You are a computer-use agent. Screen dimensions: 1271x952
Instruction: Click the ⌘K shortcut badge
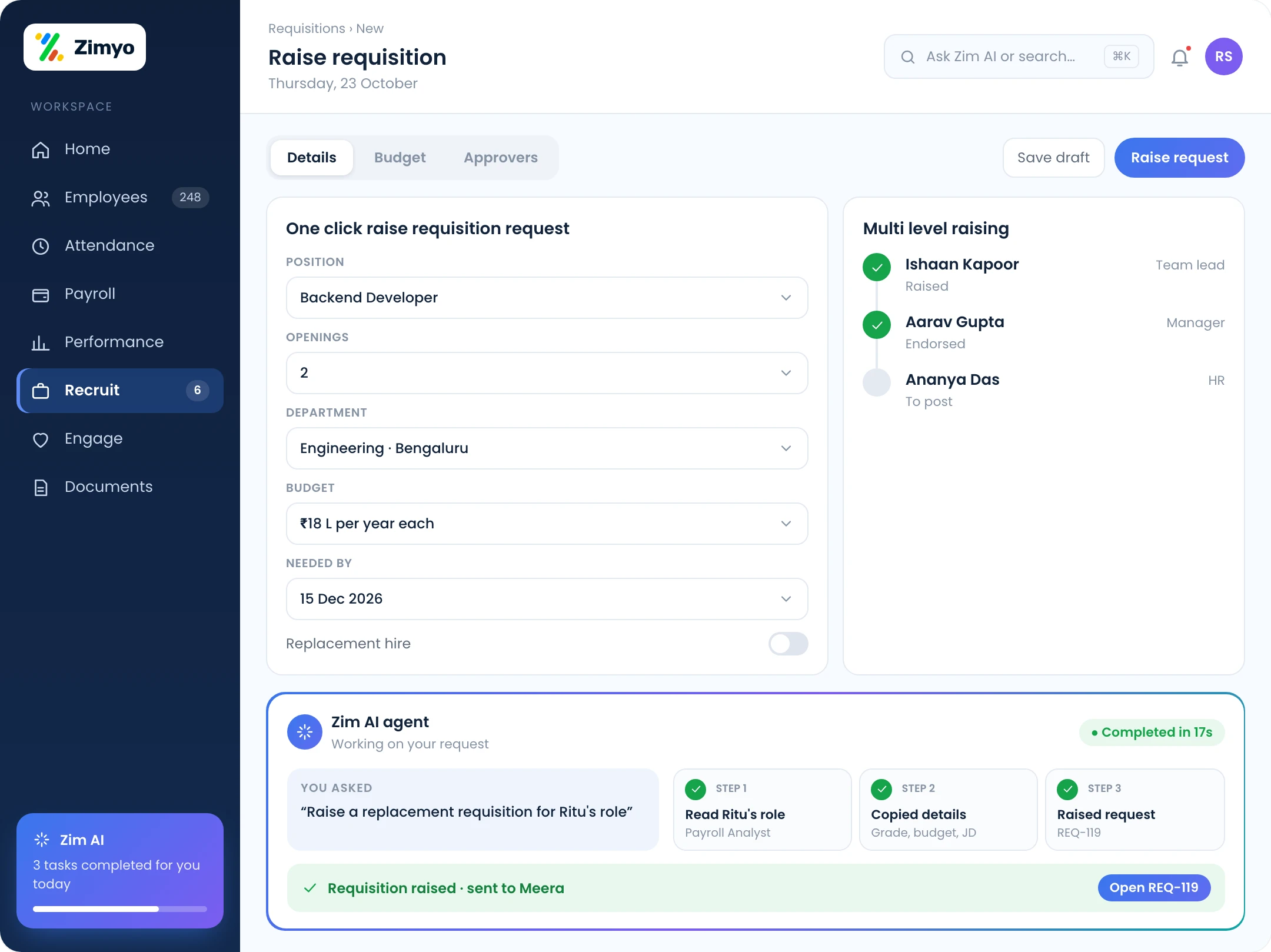[x=1122, y=56]
